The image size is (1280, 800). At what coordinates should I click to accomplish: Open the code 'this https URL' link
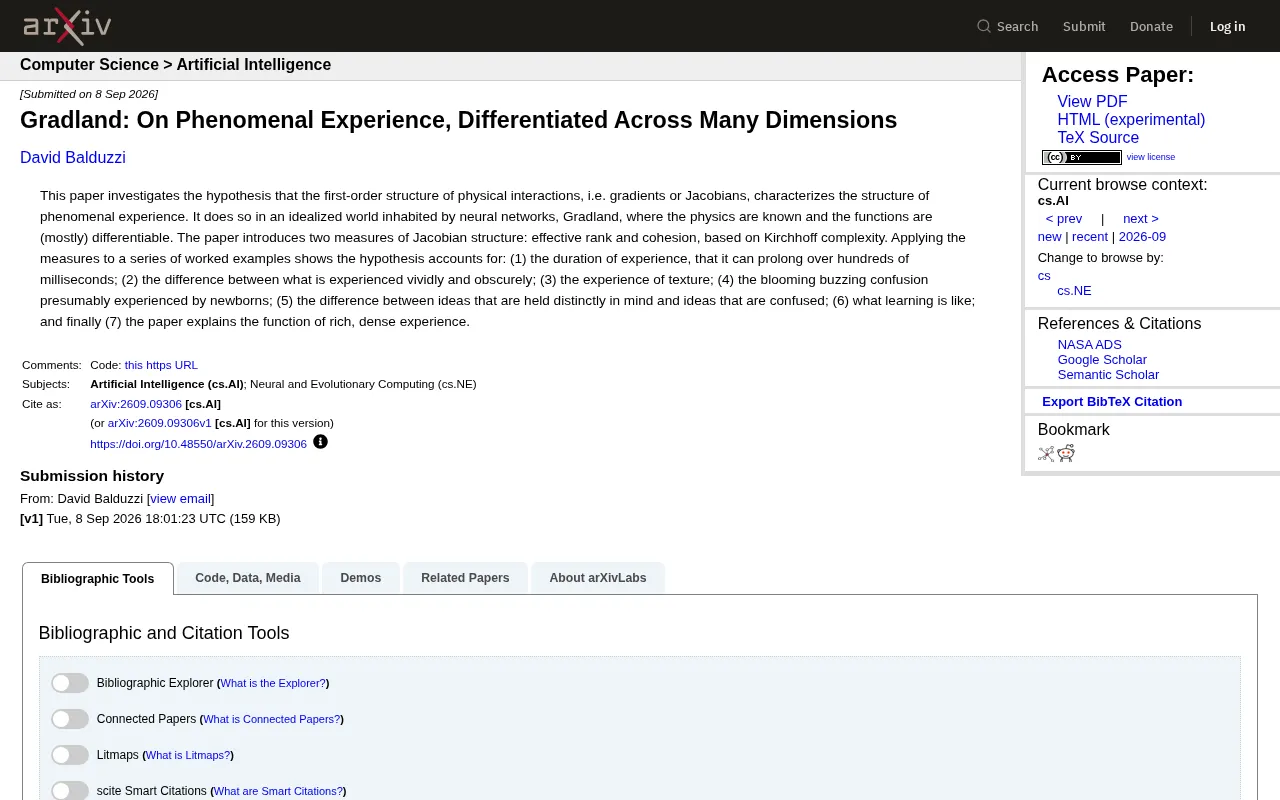[x=161, y=365]
